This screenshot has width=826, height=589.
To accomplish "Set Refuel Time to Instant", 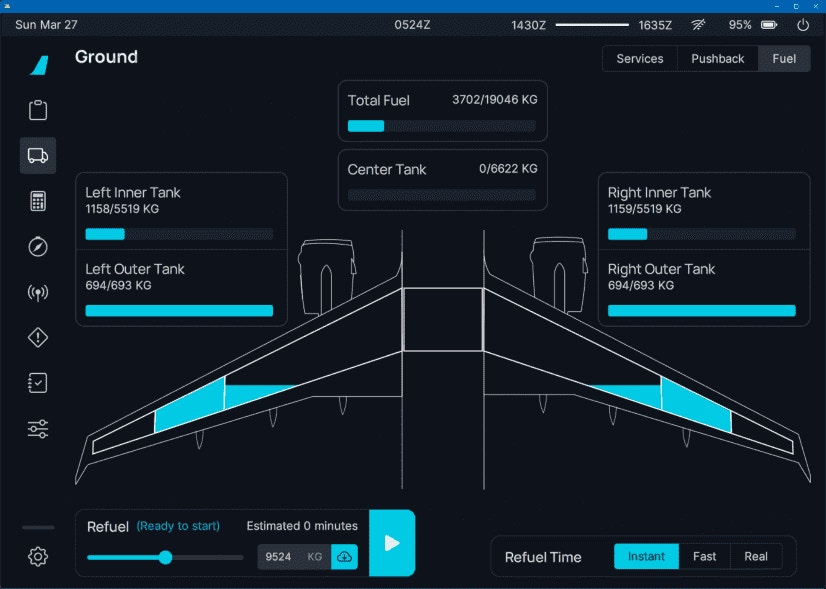I will pyautogui.click(x=646, y=557).
